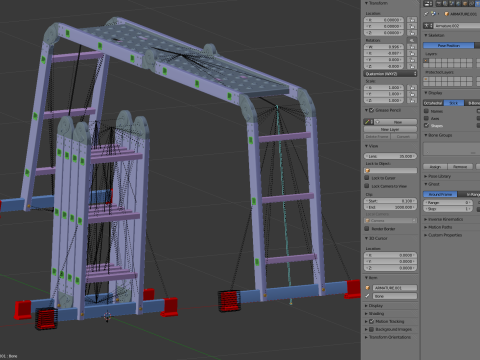Switch bone display to Octahedral
Image resolution: width=480 pixels, height=360 pixels.
pos(433,103)
